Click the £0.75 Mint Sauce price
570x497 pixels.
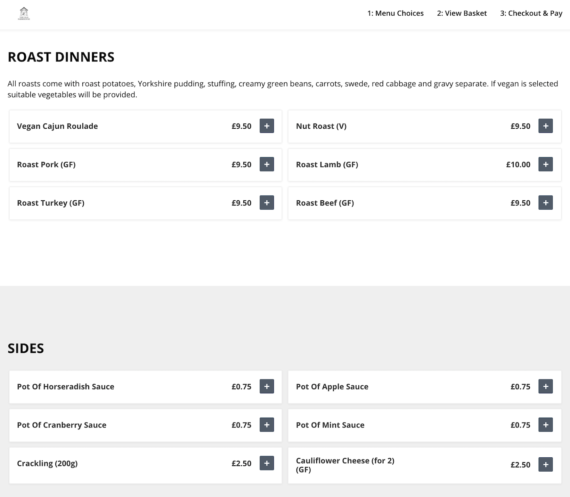[520, 425]
